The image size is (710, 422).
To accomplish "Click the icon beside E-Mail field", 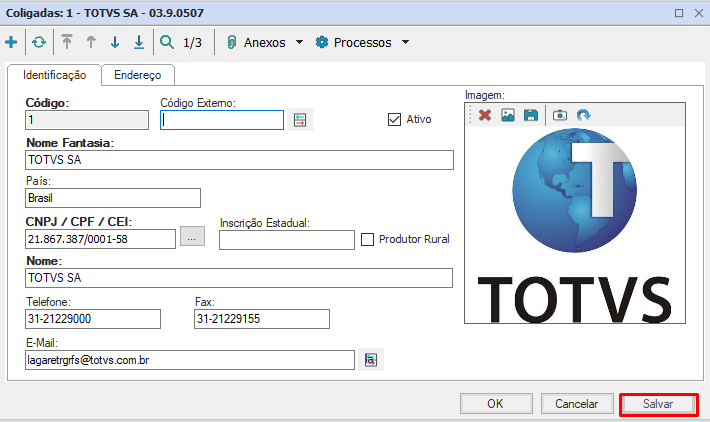I will tap(371, 360).
